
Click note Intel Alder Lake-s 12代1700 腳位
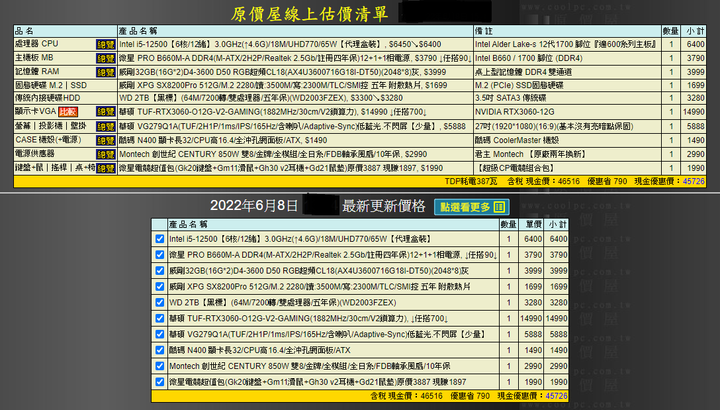coord(566,45)
